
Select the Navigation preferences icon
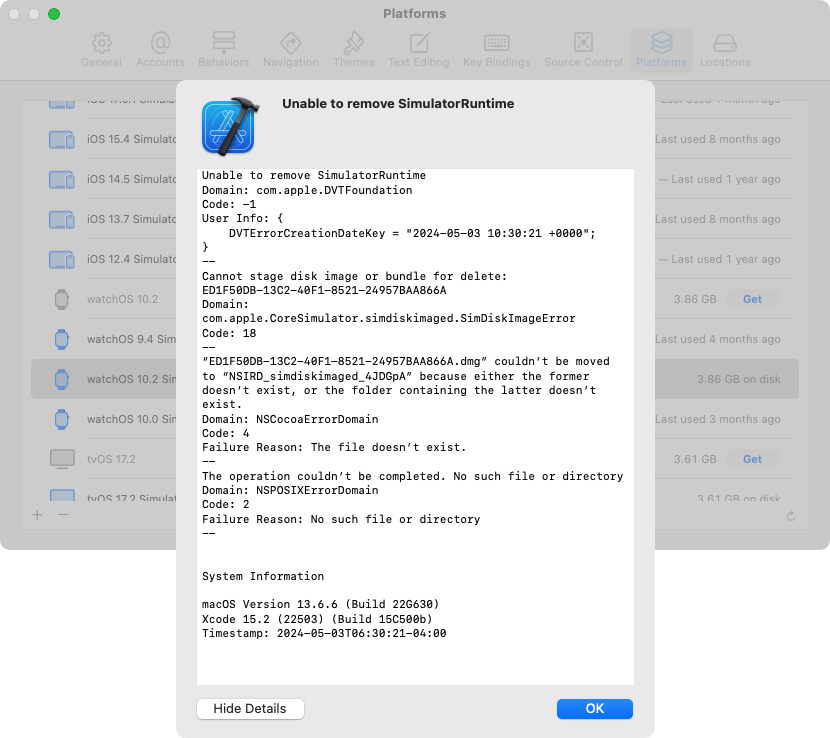tap(290, 50)
